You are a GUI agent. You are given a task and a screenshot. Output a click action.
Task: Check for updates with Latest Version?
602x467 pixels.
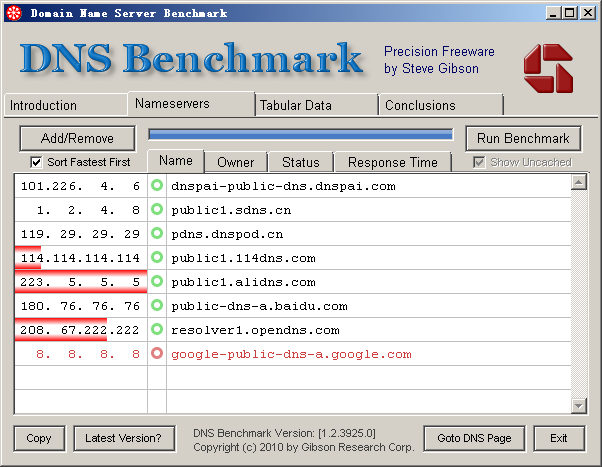point(124,438)
